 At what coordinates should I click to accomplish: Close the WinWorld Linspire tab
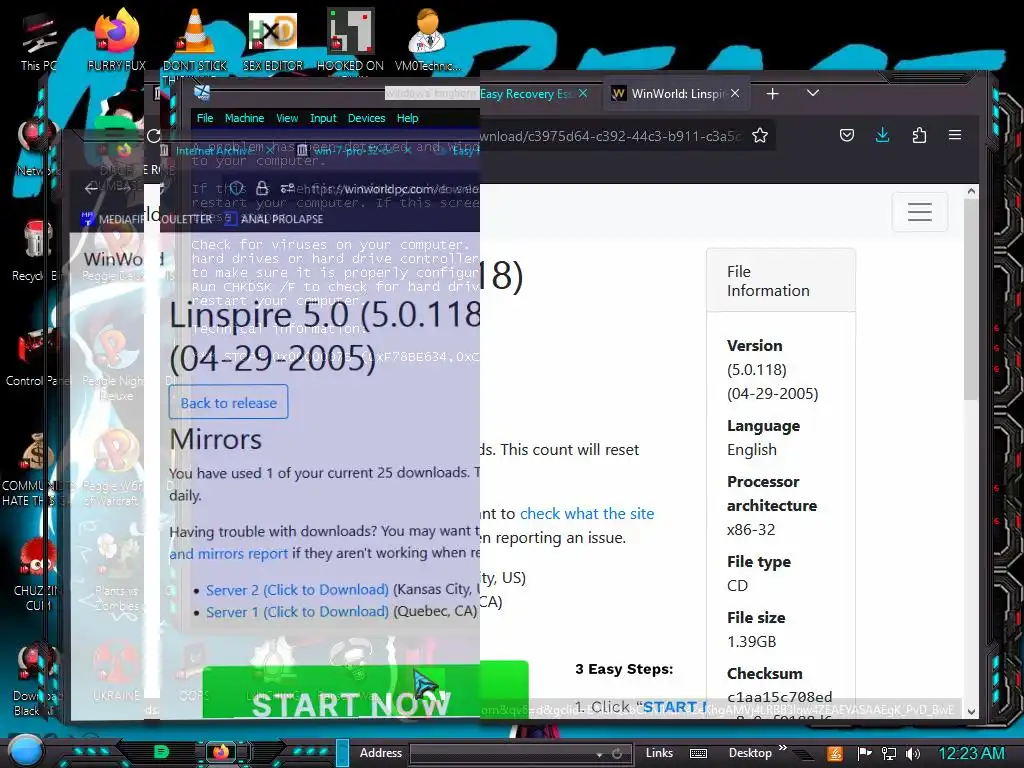[x=735, y=93]
